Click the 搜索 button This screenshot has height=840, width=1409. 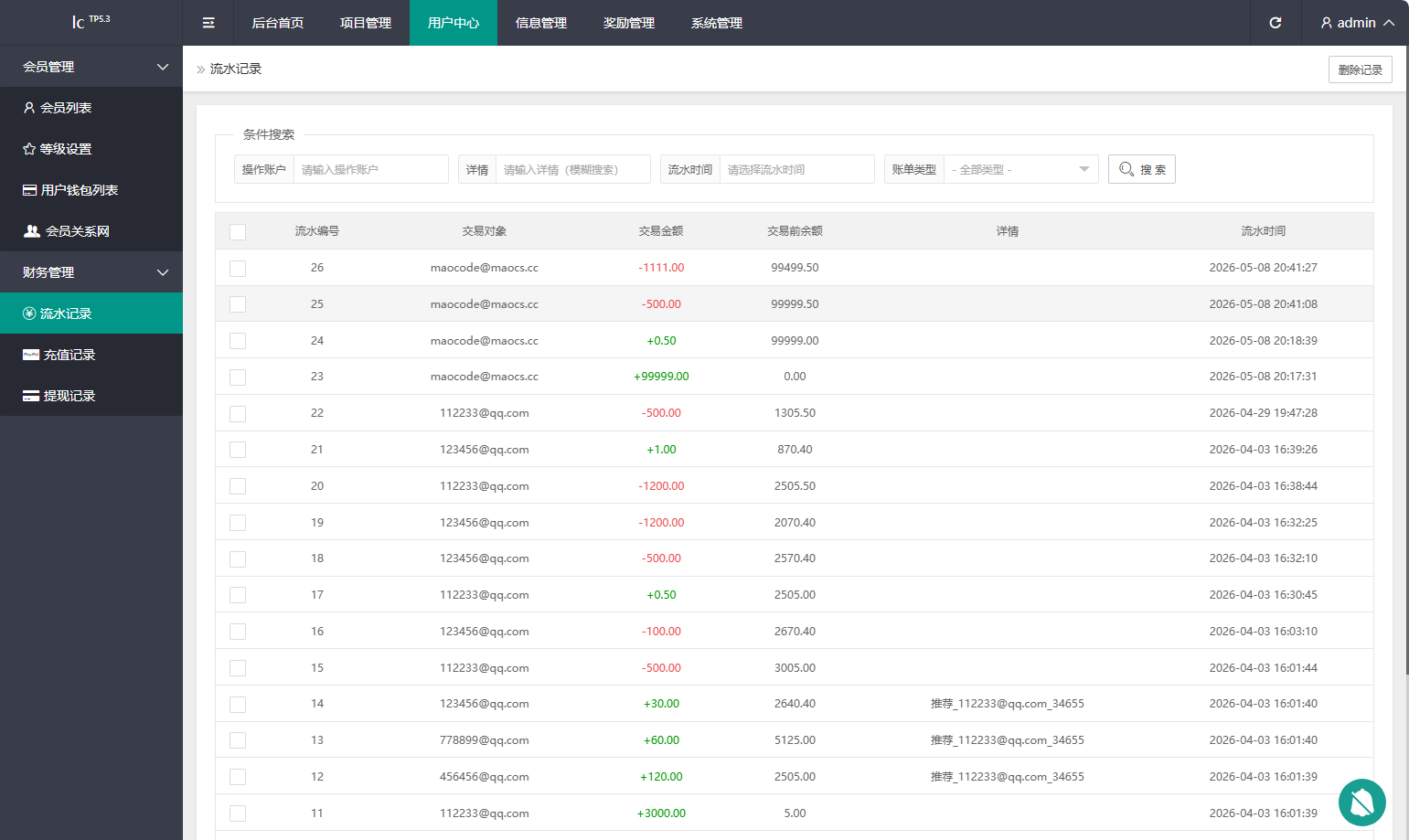point(1142,169)
